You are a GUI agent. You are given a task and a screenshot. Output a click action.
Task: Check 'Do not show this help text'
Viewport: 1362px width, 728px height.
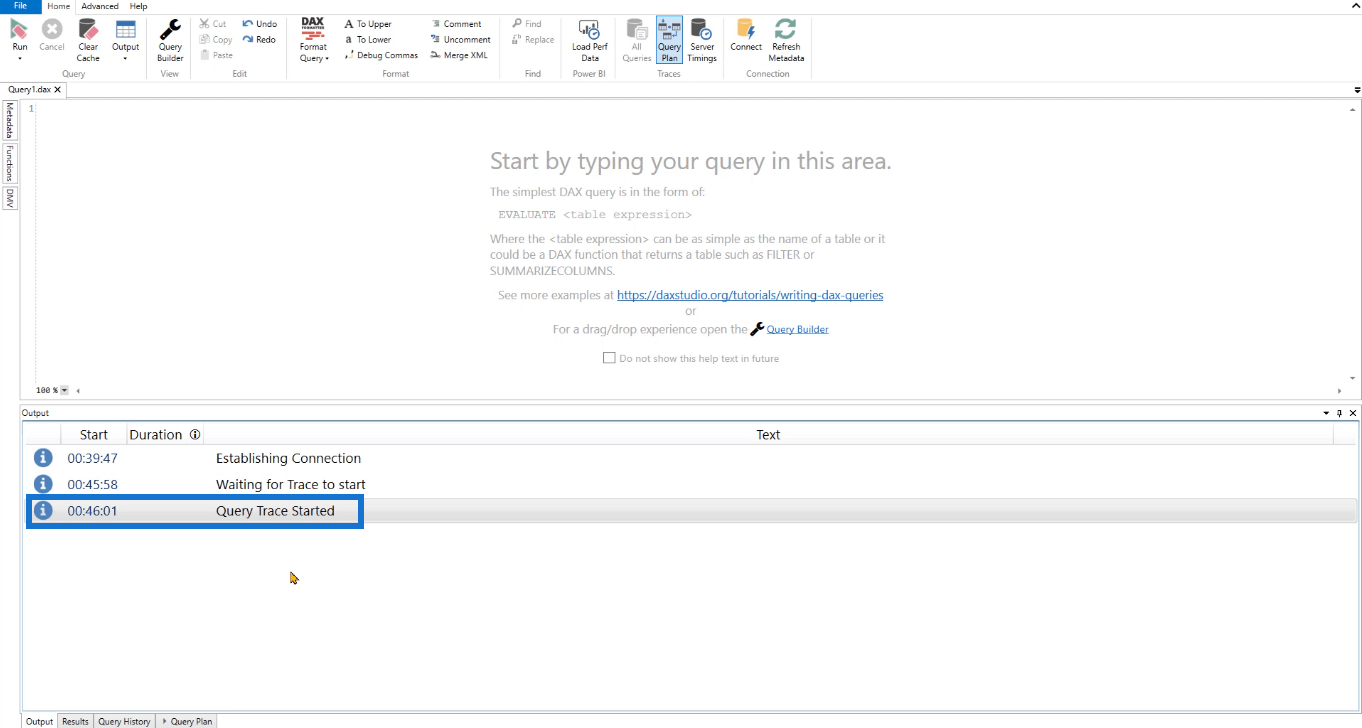coord(609,358)
